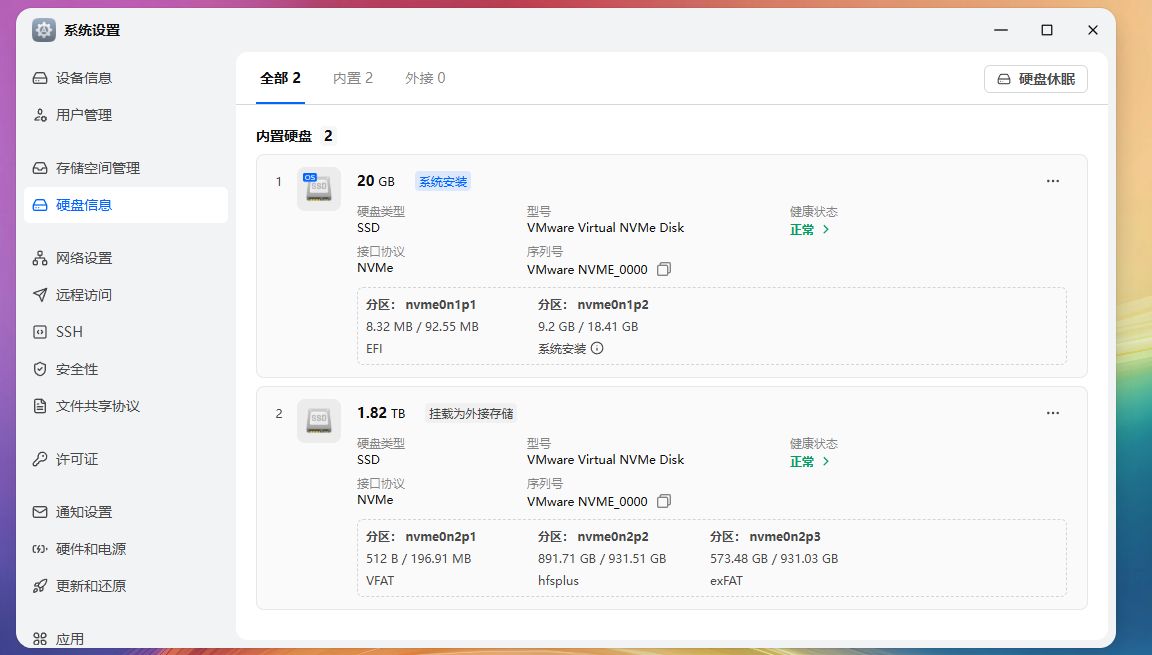The width and height of the screenshot is (1152, 655).
Task: Click the 硬盘休眠 button
Action: (1035, 78)
